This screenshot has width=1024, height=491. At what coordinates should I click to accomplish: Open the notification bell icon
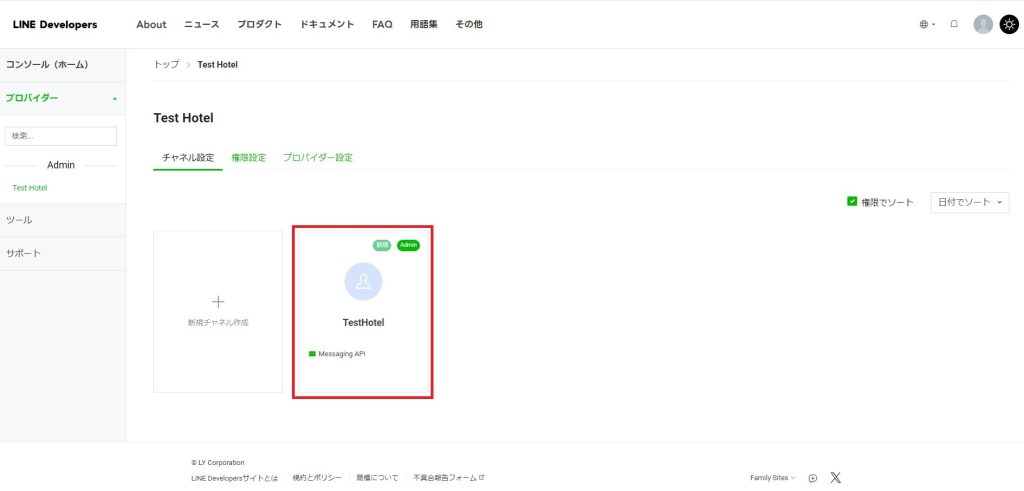coord(954,24)
